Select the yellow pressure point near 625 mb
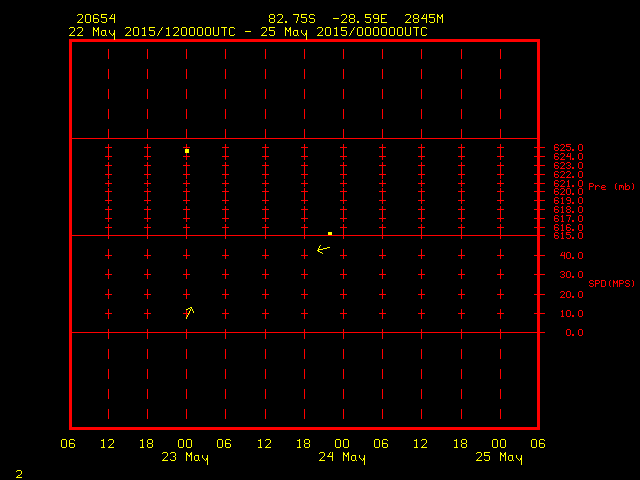Screen dimensions: 640x480 187,151
